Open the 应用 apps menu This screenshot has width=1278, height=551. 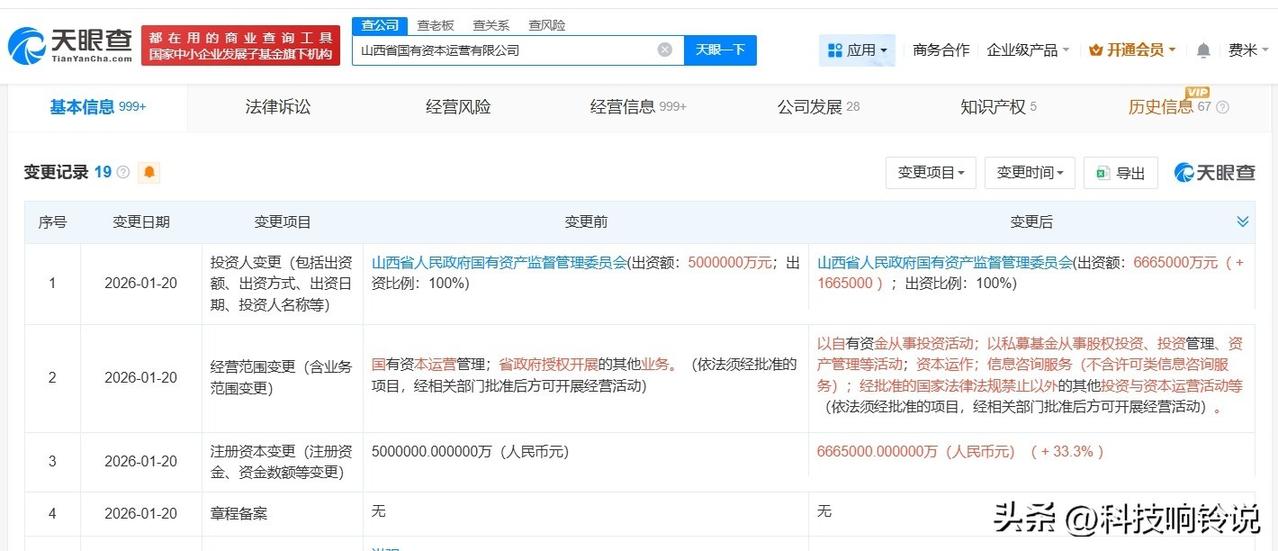(x=857, y=50)
